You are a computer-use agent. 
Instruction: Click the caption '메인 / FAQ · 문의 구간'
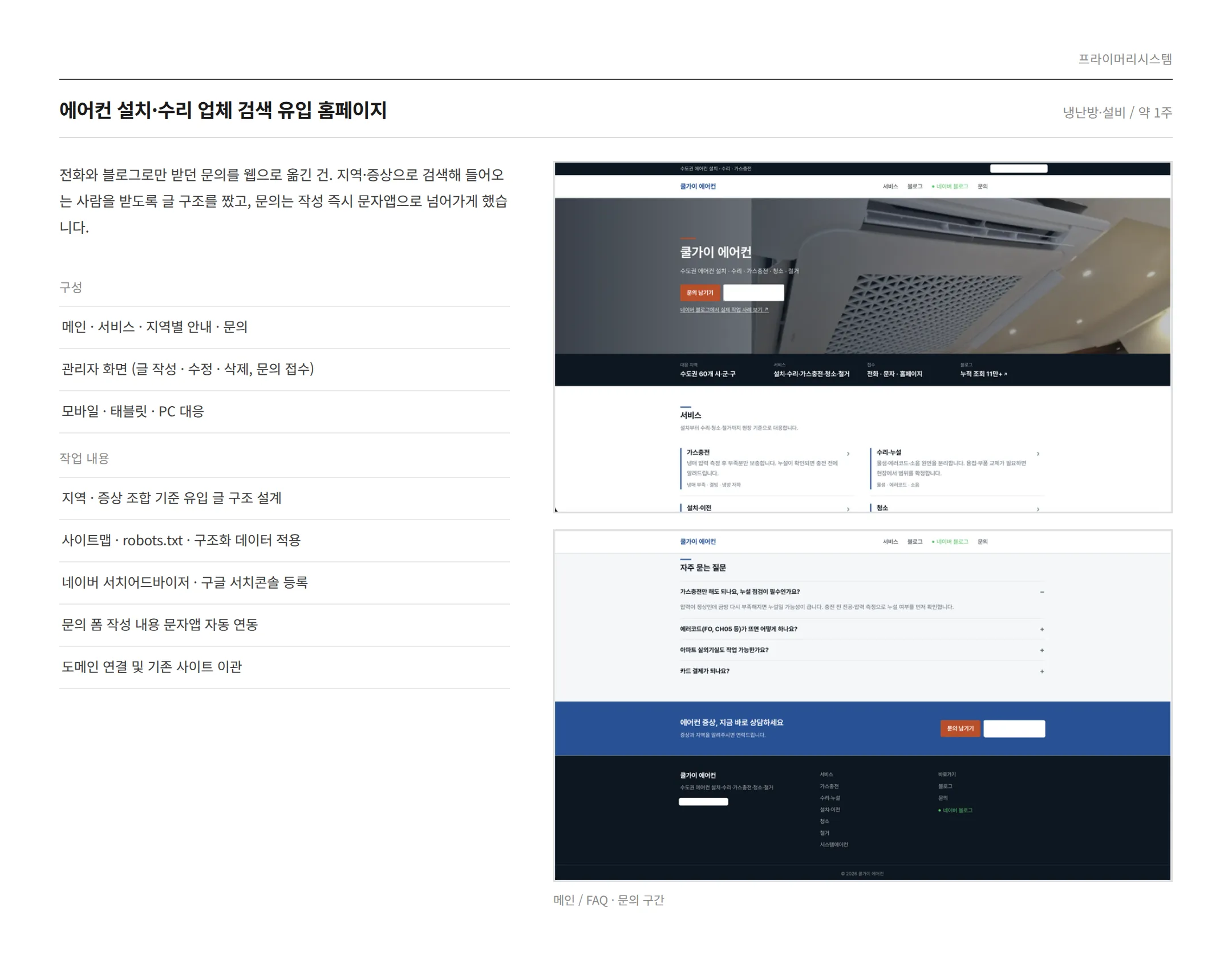[609, 900]
